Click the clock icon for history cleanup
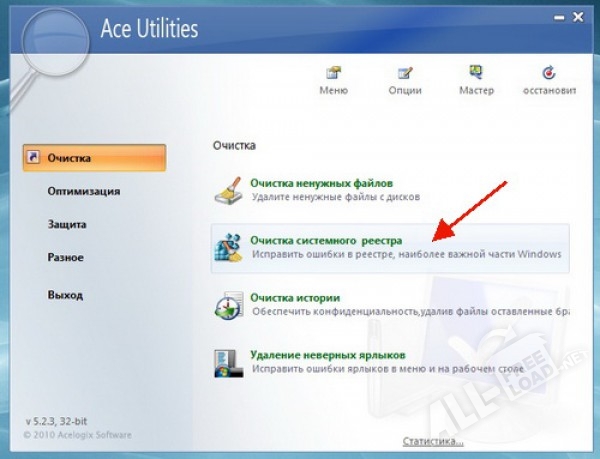This screenshot has width=600, height=459. tap(230, 304)
